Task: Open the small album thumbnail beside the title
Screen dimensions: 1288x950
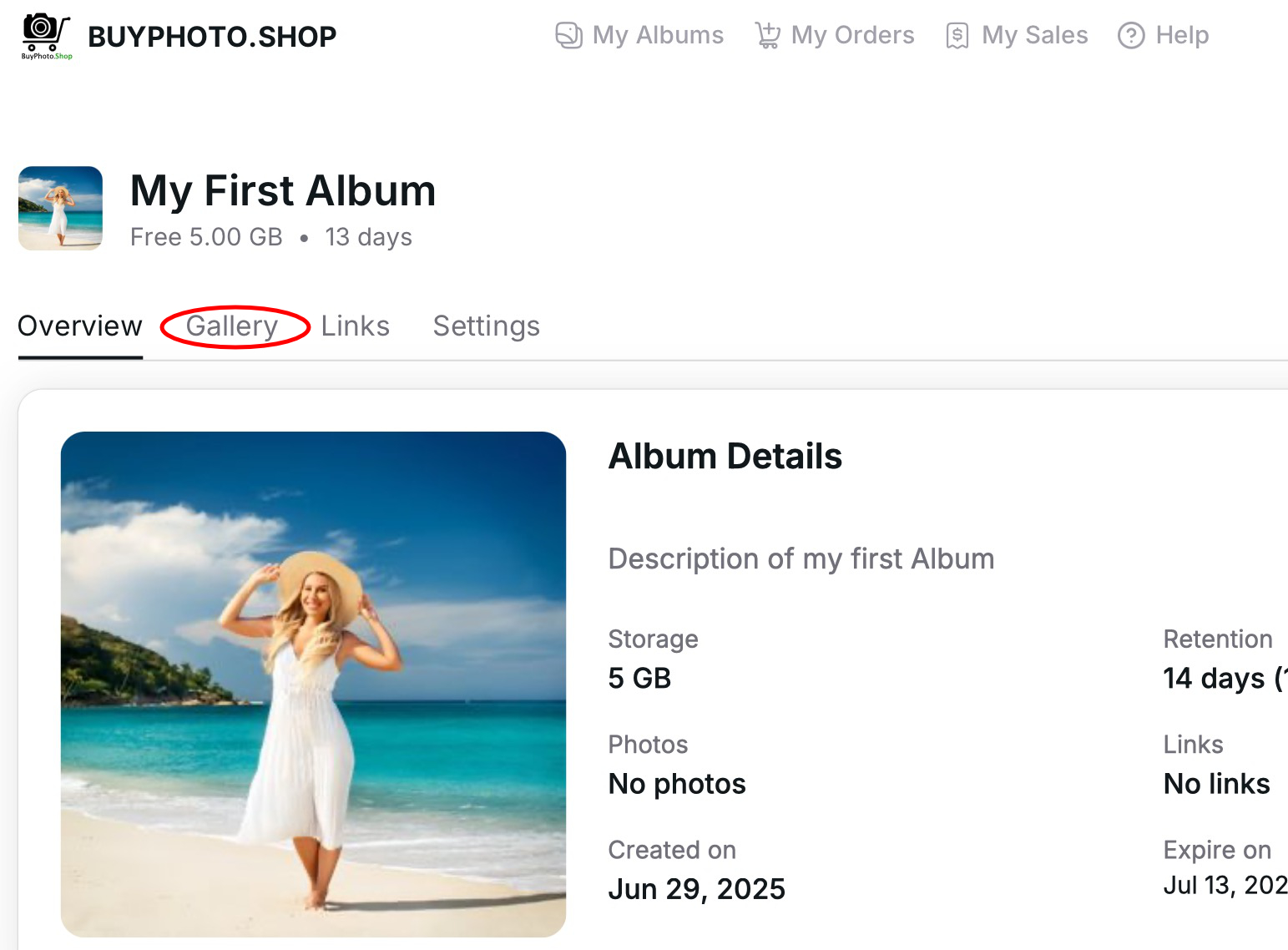Action: pyautogui.click(x=61, y=209)
